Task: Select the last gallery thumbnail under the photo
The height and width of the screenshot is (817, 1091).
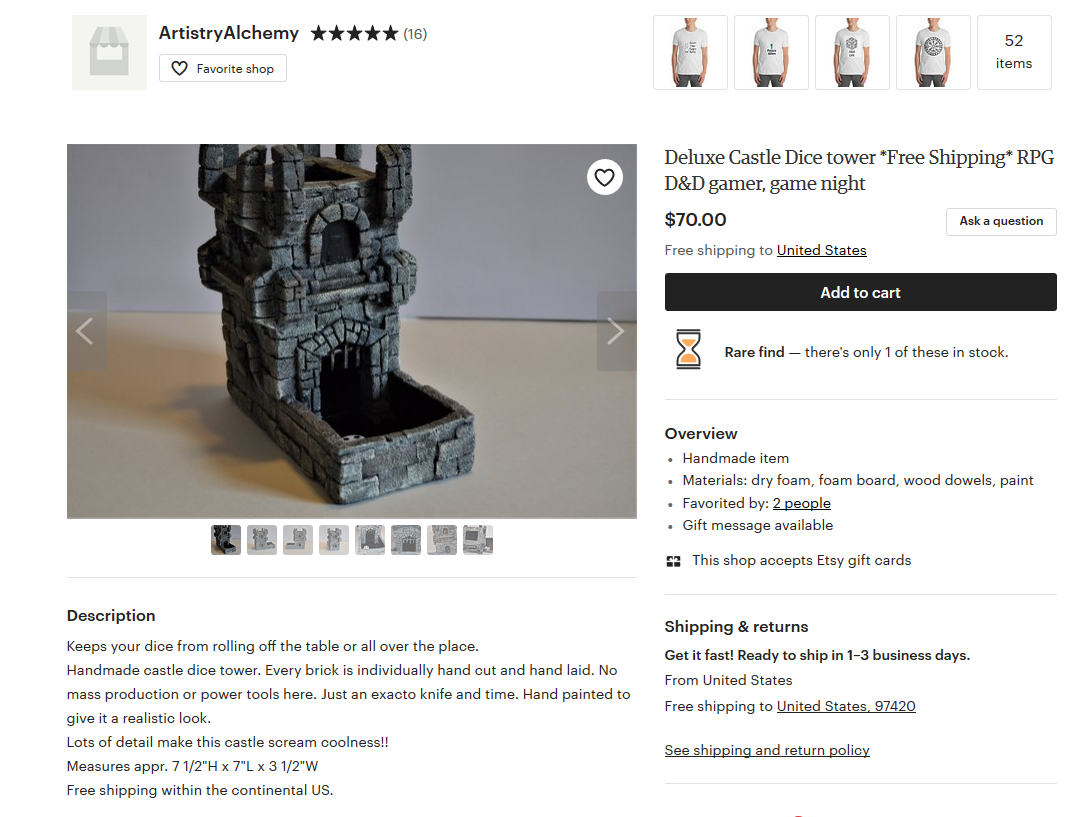Action: click(478, 540)
